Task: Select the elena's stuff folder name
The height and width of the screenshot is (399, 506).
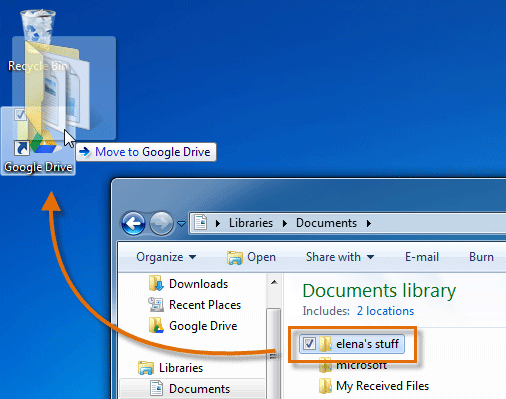Action: point(367,344)
